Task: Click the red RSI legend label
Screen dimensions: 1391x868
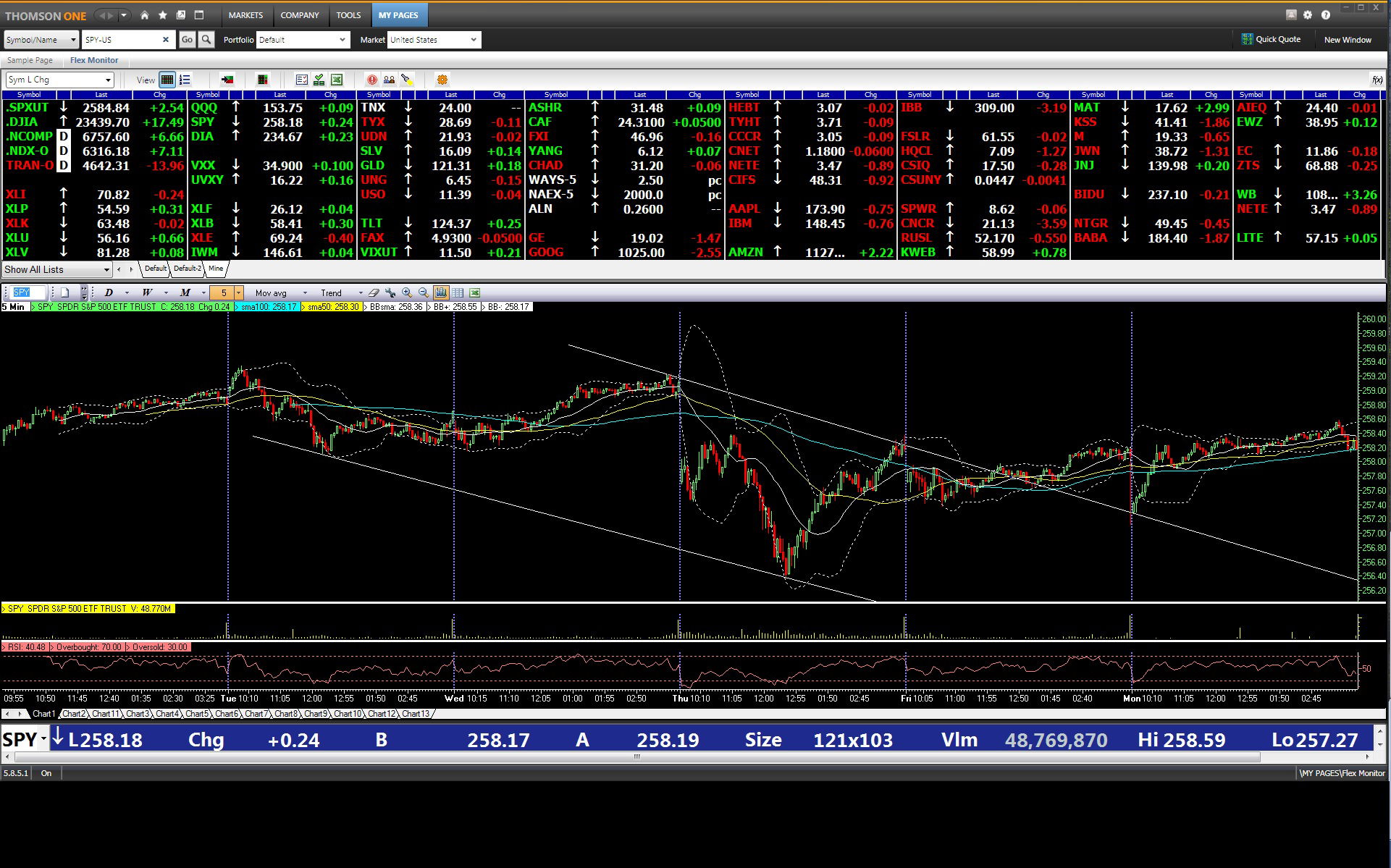Action: (x=25, y=647)
